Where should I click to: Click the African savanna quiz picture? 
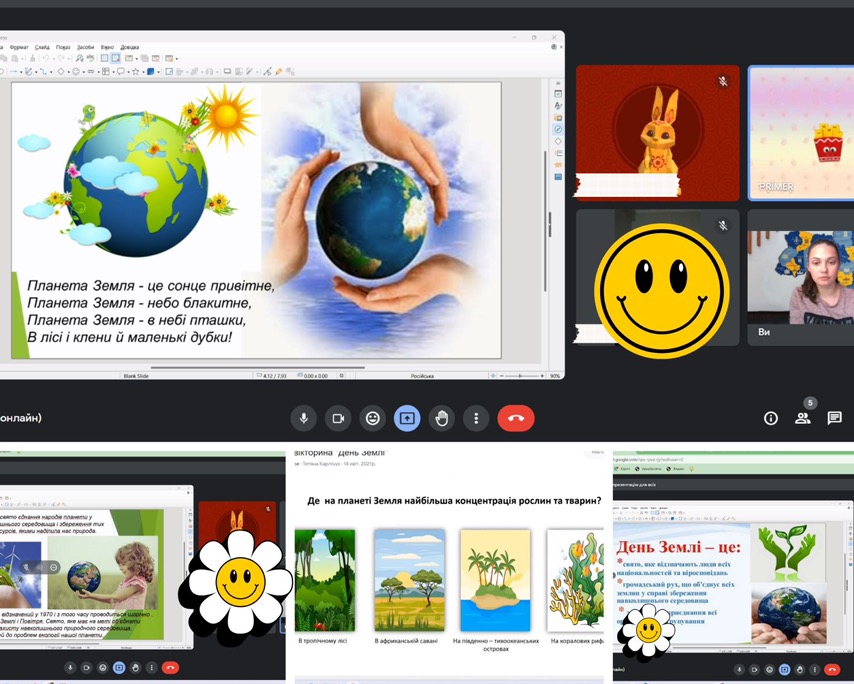[x=410, y=581]
